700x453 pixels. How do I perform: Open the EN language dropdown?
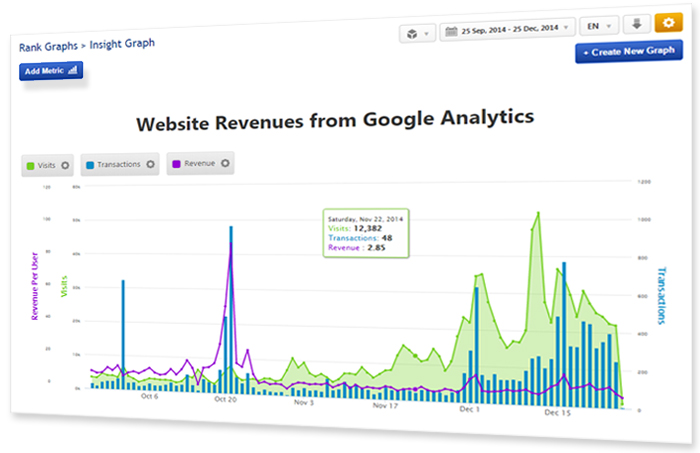599,26
